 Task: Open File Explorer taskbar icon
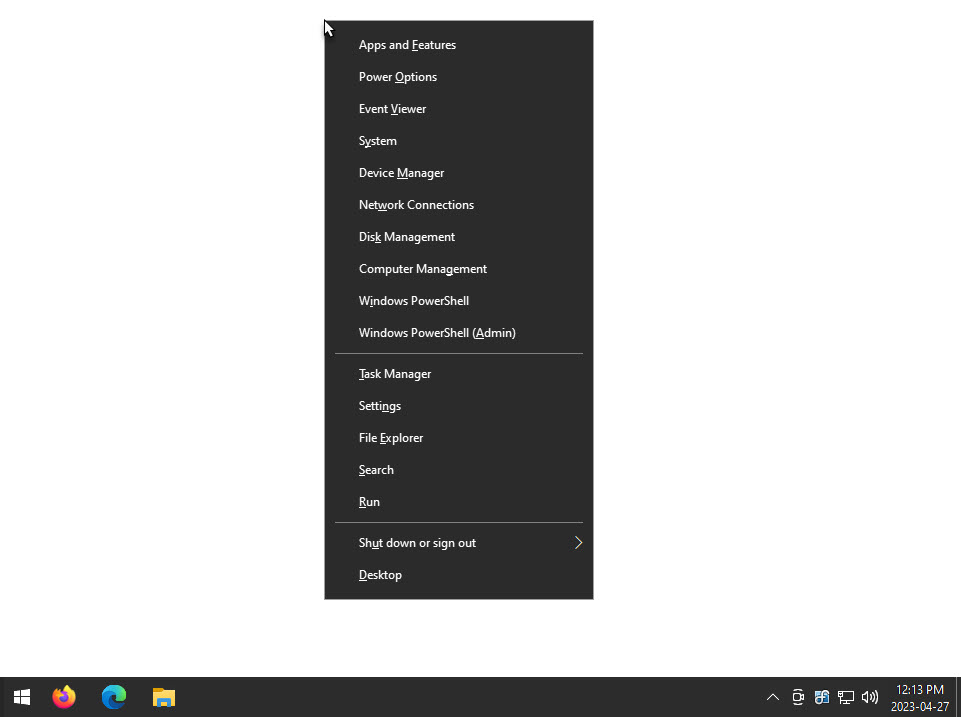tap(164, 697)
